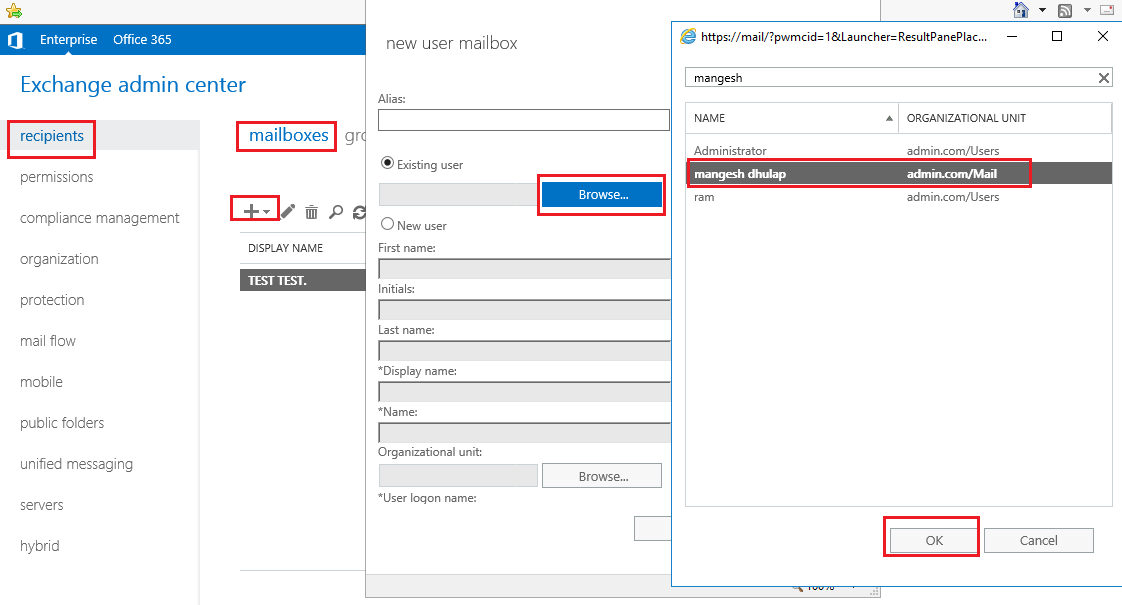Open compliance management section
This screenshot has height=605, width=1122.
pyautogui.click(x=99, y=218)
